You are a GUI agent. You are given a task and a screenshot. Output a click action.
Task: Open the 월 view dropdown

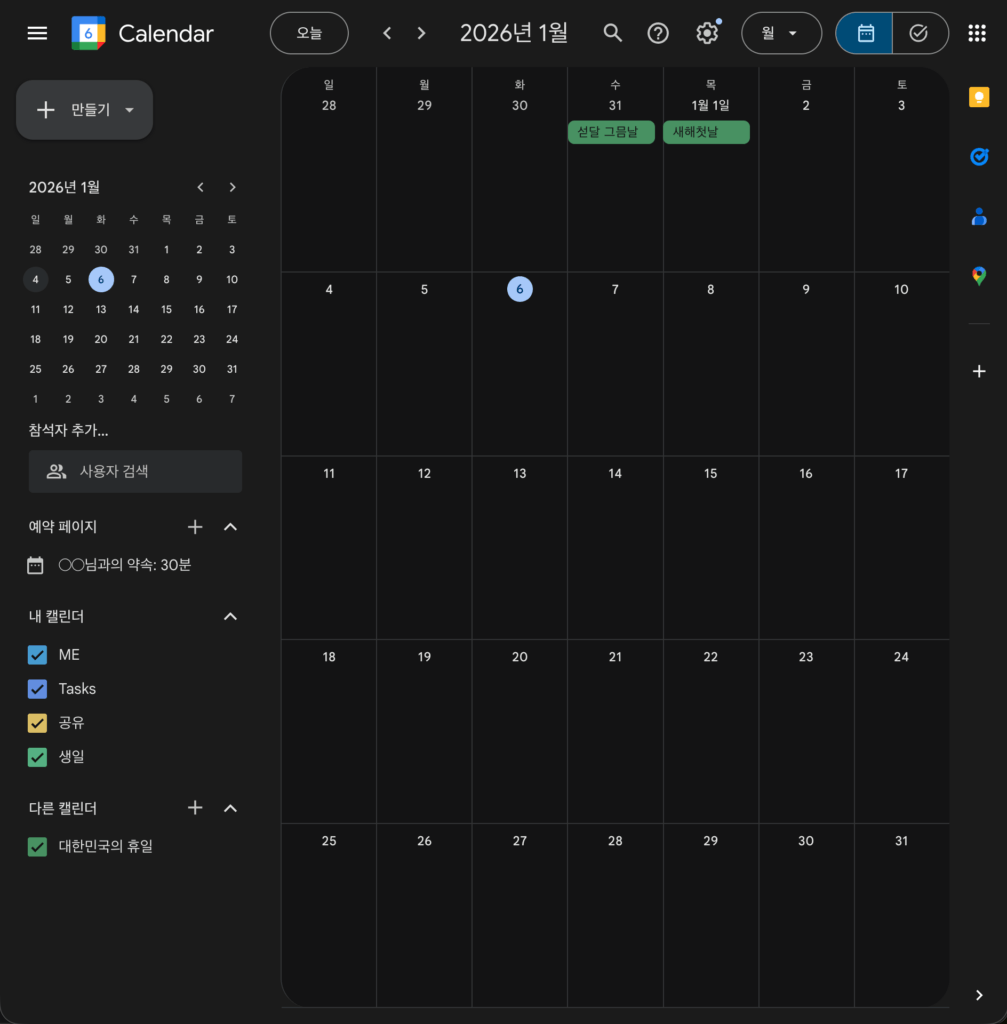tap(781, 33)
